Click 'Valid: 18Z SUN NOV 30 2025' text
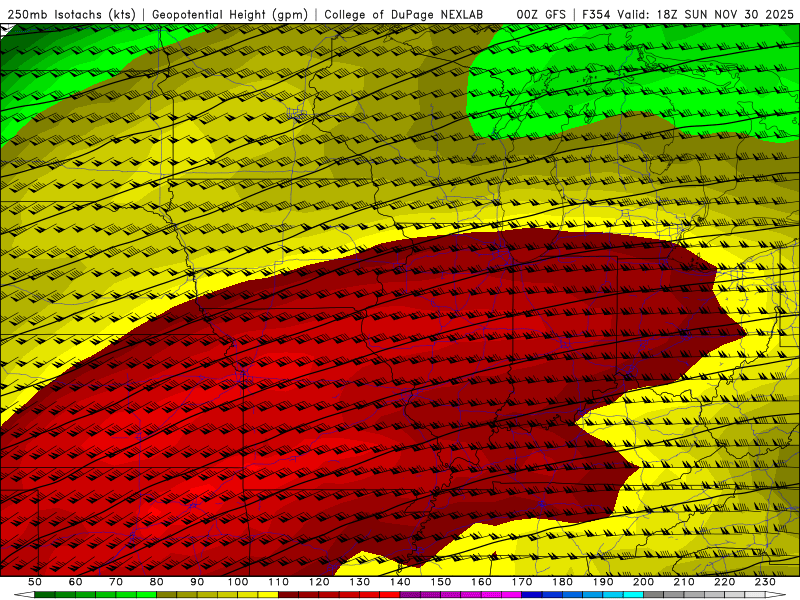The height and width of the screenshot is (600, 800). 706,14
